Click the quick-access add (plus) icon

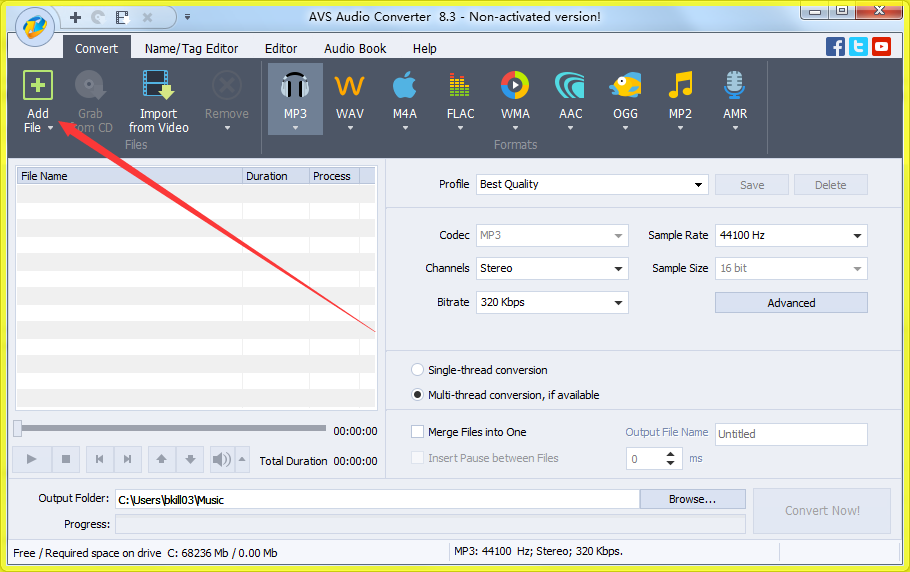[75, 17]
